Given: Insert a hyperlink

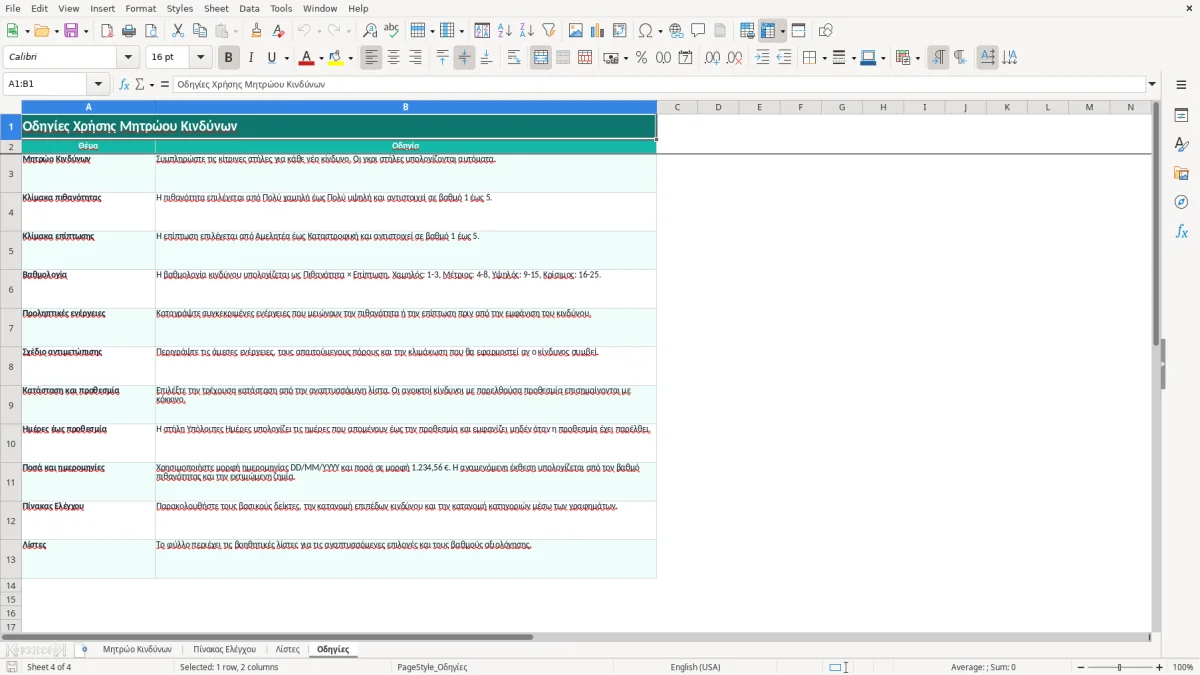Looking at the screenshot, I should point(677,31).
